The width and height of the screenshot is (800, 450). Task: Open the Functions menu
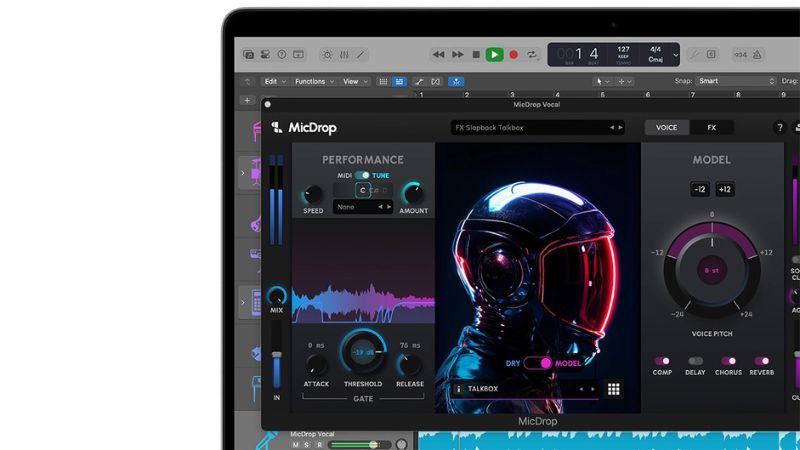click(314, 81)
